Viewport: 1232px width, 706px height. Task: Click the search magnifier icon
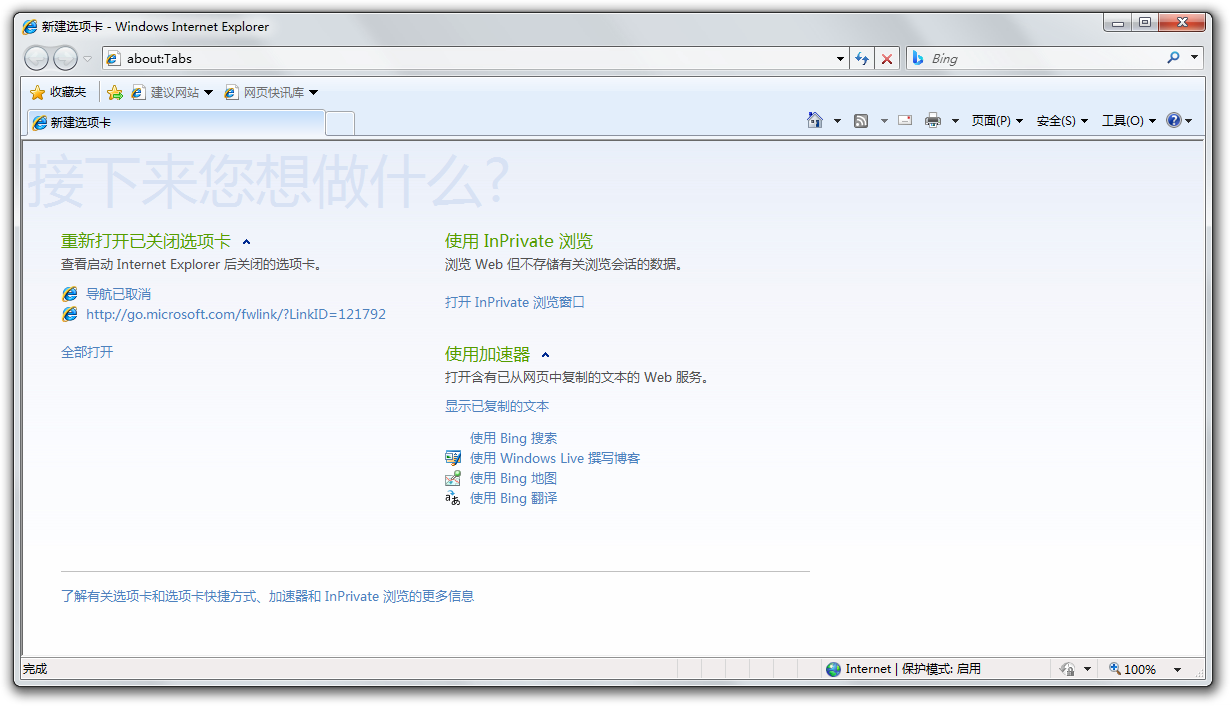click(x=1174, y=58)
